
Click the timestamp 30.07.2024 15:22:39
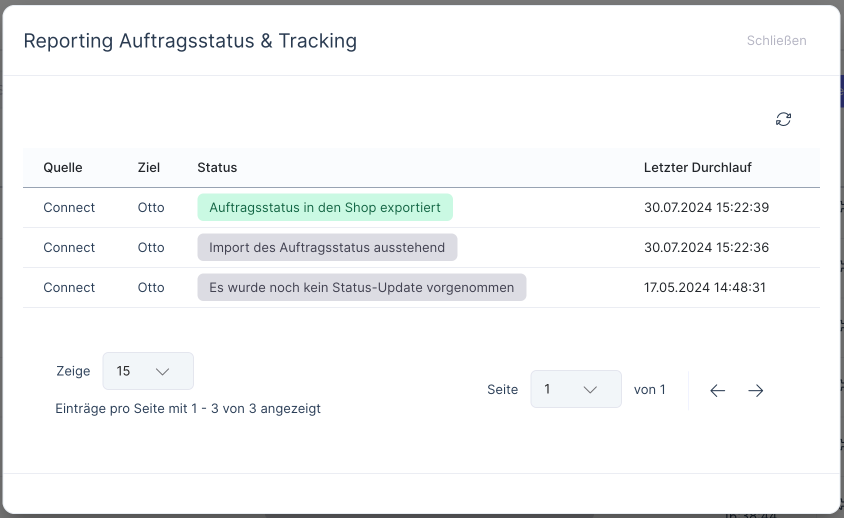706,207
